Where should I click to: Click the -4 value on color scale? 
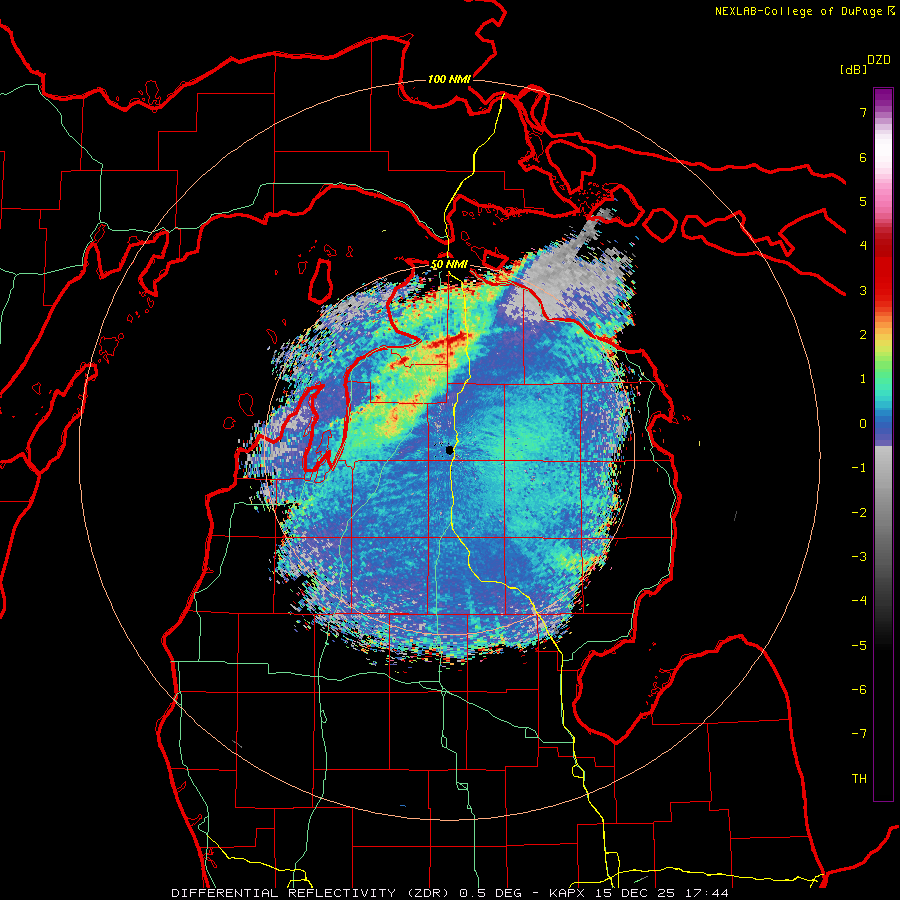[859, 601]
